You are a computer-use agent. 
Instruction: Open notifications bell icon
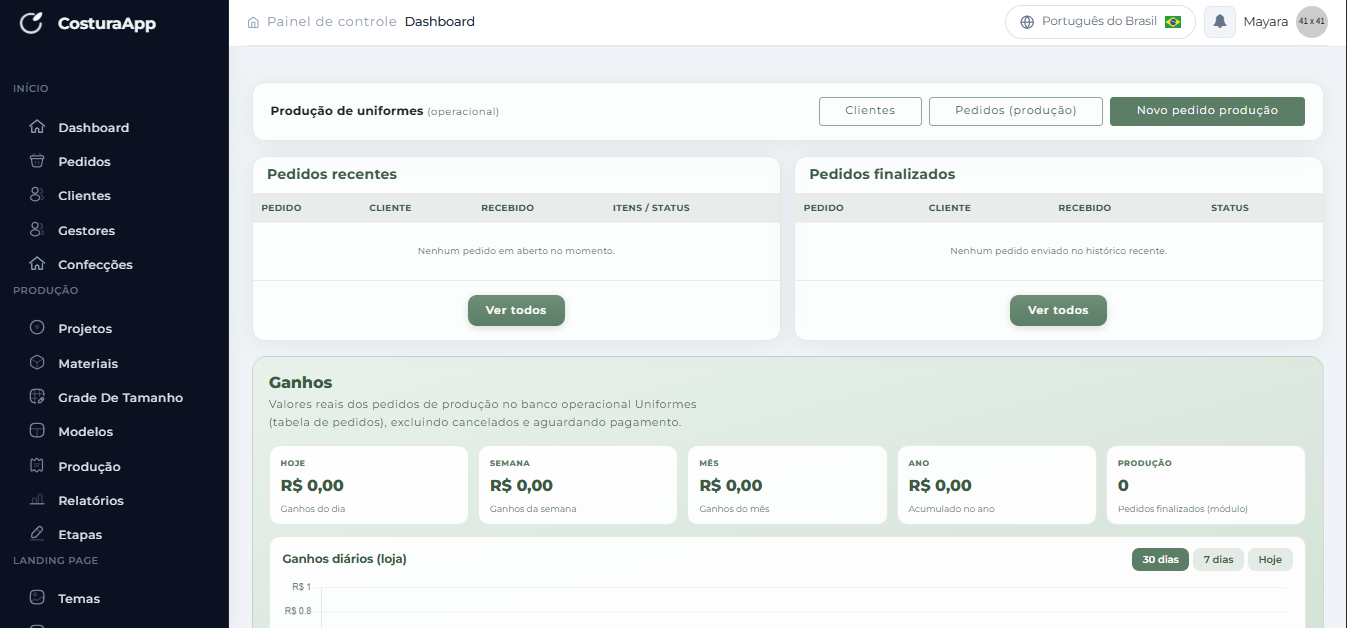point(1219,22)
